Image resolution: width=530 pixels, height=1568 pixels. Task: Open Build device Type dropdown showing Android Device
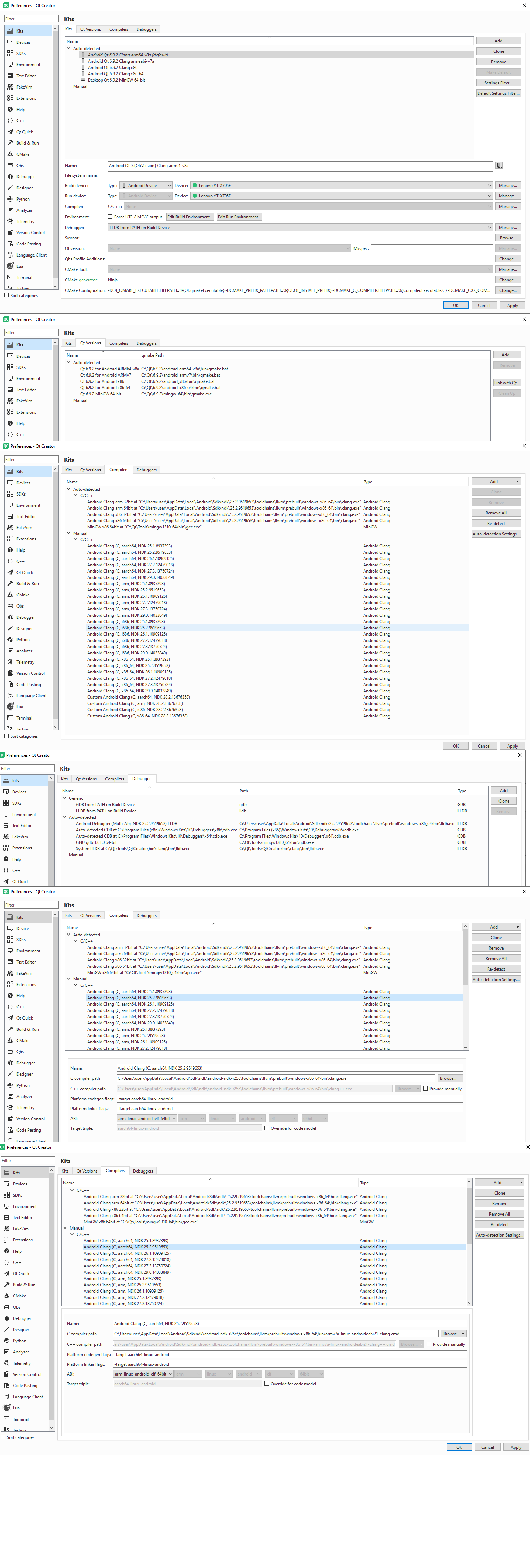click(146, 185)
